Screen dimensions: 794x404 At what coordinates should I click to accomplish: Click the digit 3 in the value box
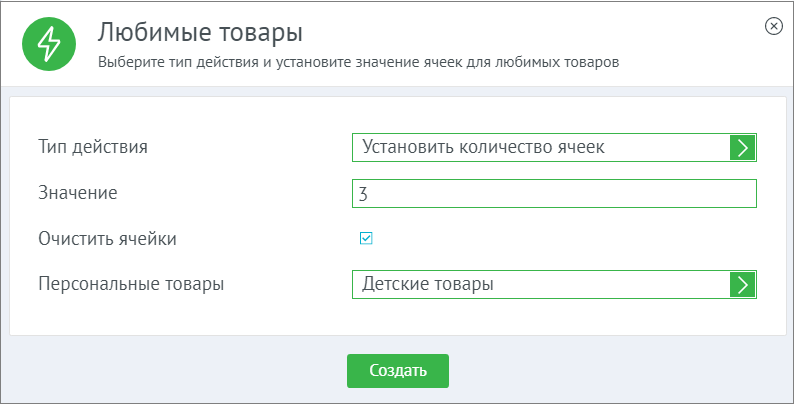pyautogui.click(x=363, y=194)
